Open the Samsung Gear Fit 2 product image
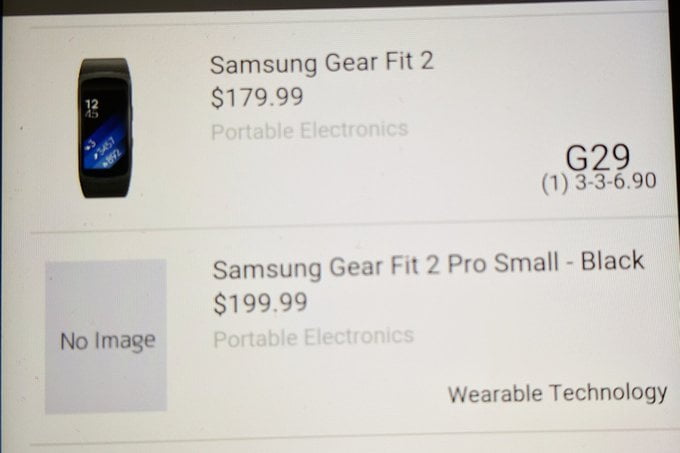The image size is (680, 453). 104,128
